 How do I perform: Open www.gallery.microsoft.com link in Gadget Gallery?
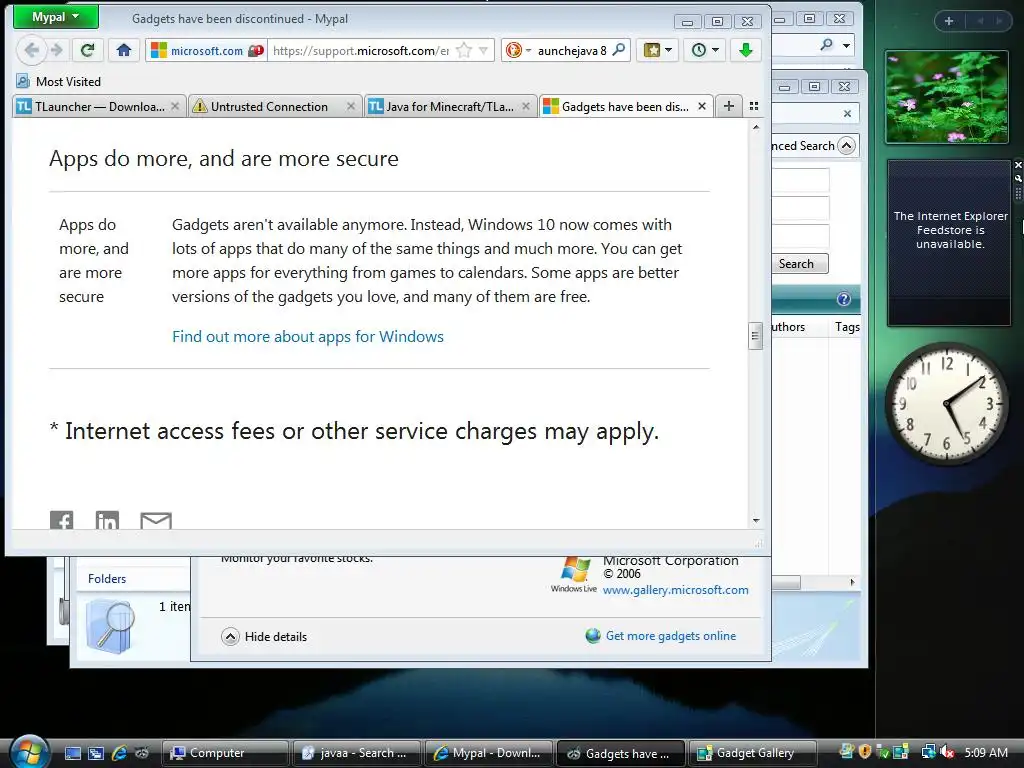pyautogui.click(x=675, y=590)
